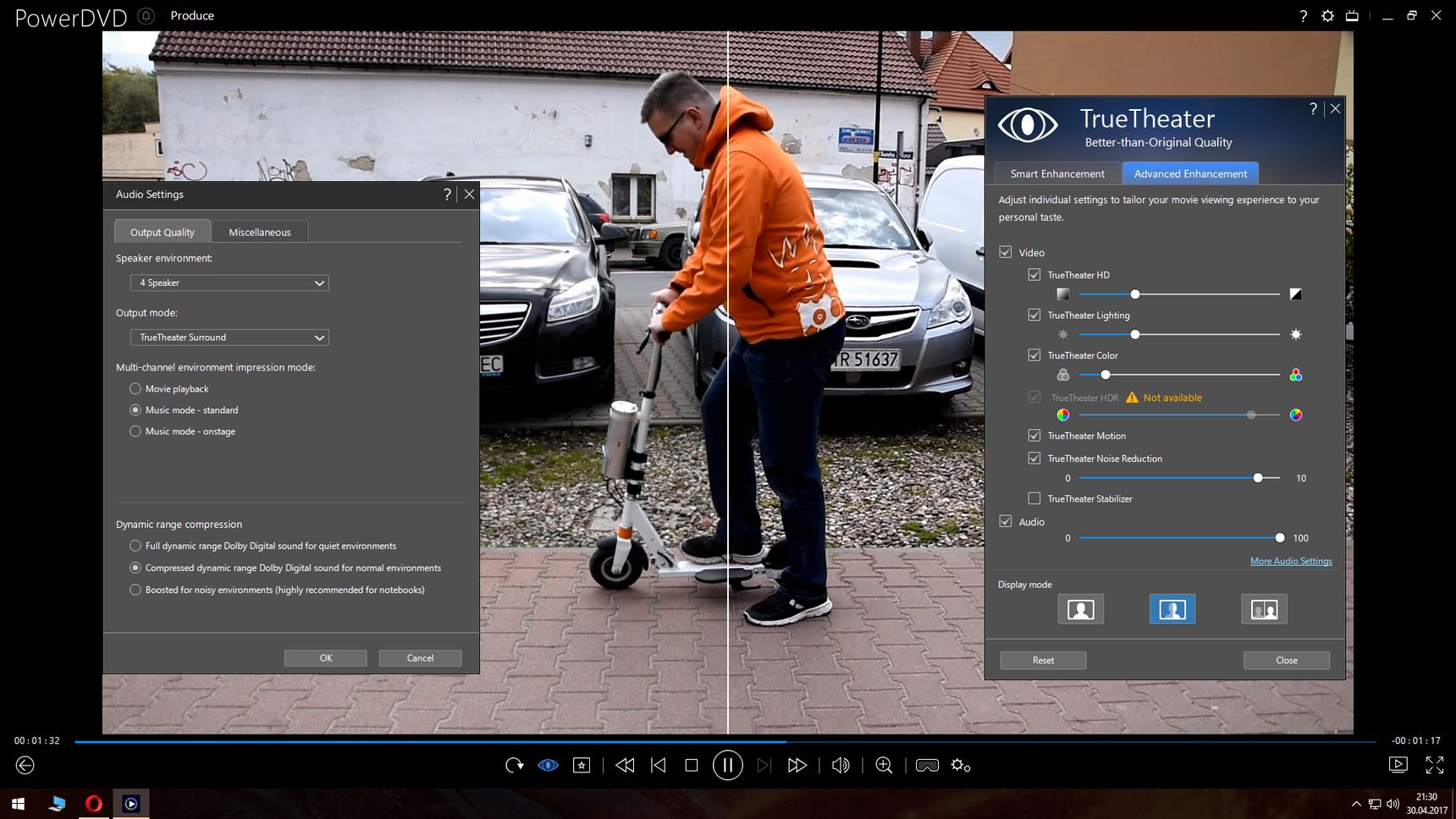Click Cancel in Audio Settings
This screenshot has height=819, width=1456.
[x=420, y=658]
